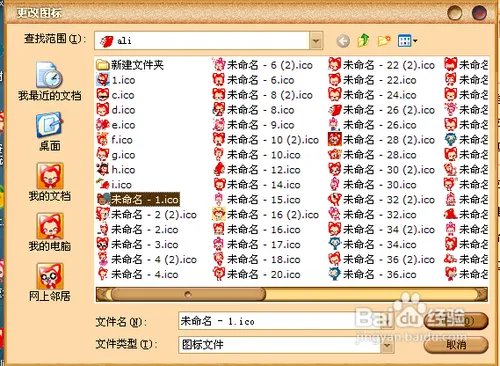This screenshot has height=366, width=500.
Task: Select file 未命名 - 2 (2).ico
Action: pyautogui.click(x=146, y=214)
